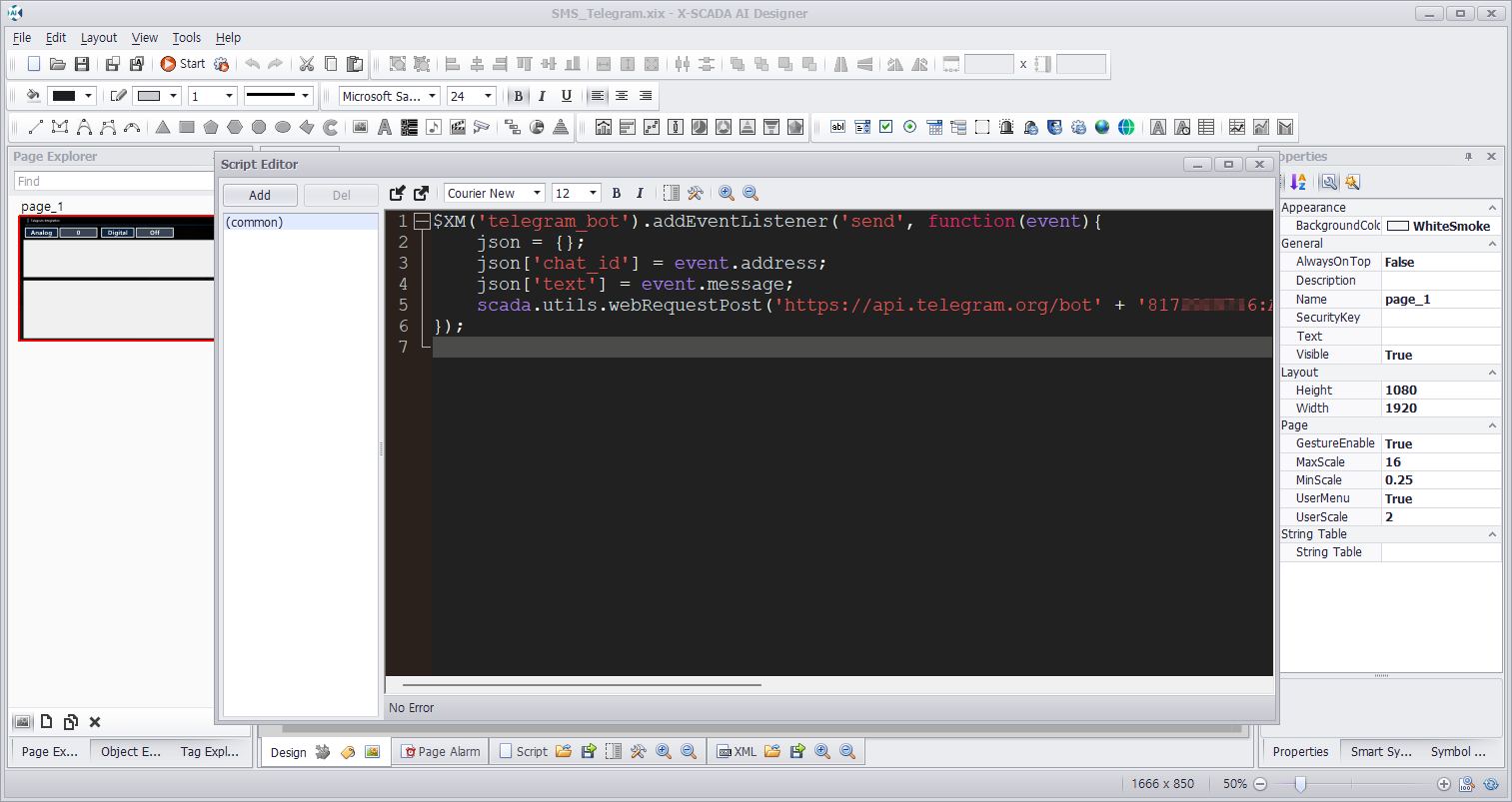Image resolution: width=1512 pixels, height=802 pixels.
Task: Insert an alarm siren control
Action: pyautogui.click(x=1006, y=127)
